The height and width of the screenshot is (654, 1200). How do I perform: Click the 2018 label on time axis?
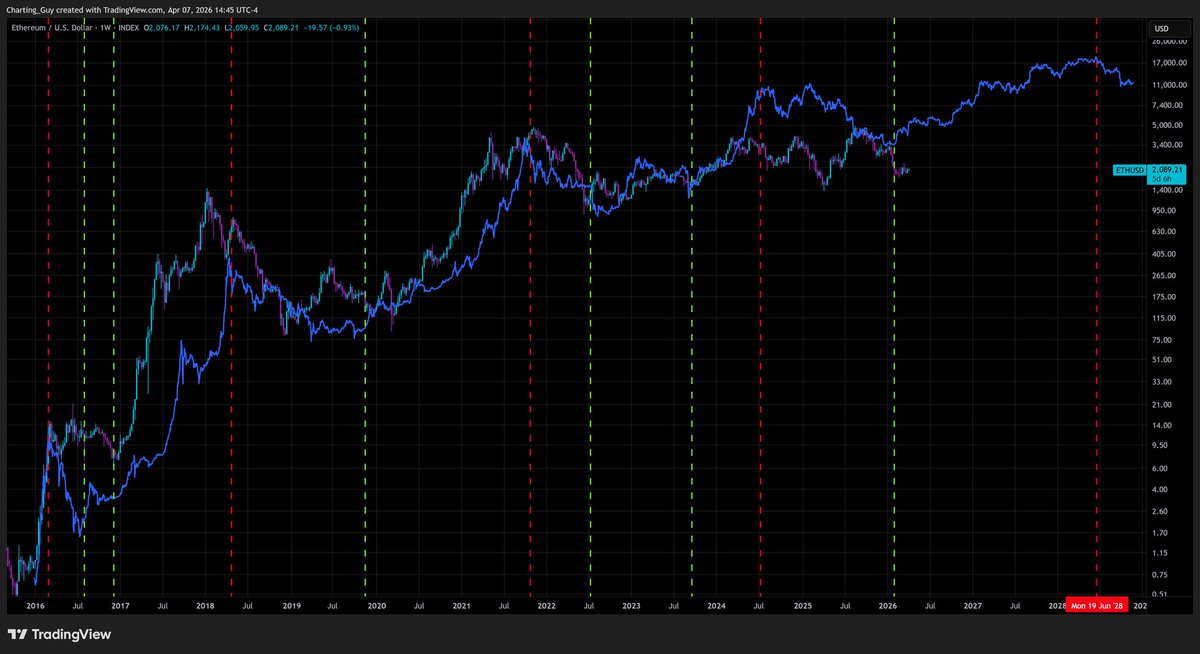tap(205, 606)
